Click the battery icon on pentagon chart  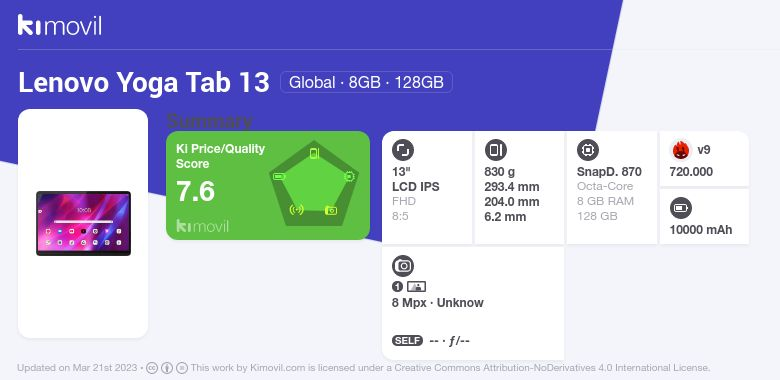[279, 176]
